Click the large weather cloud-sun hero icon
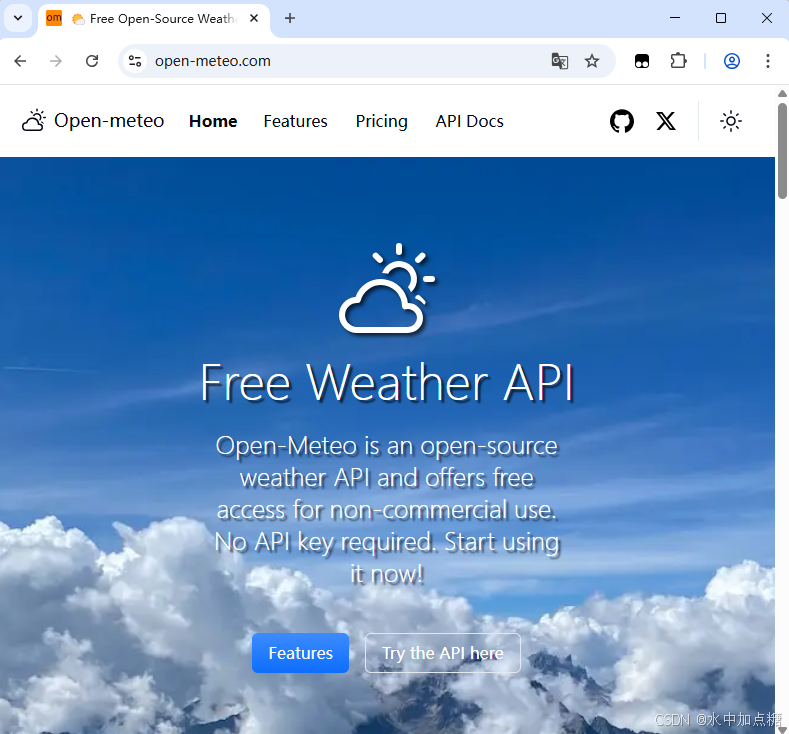Viewport: 789px width, 734px height. click(386, 288)
